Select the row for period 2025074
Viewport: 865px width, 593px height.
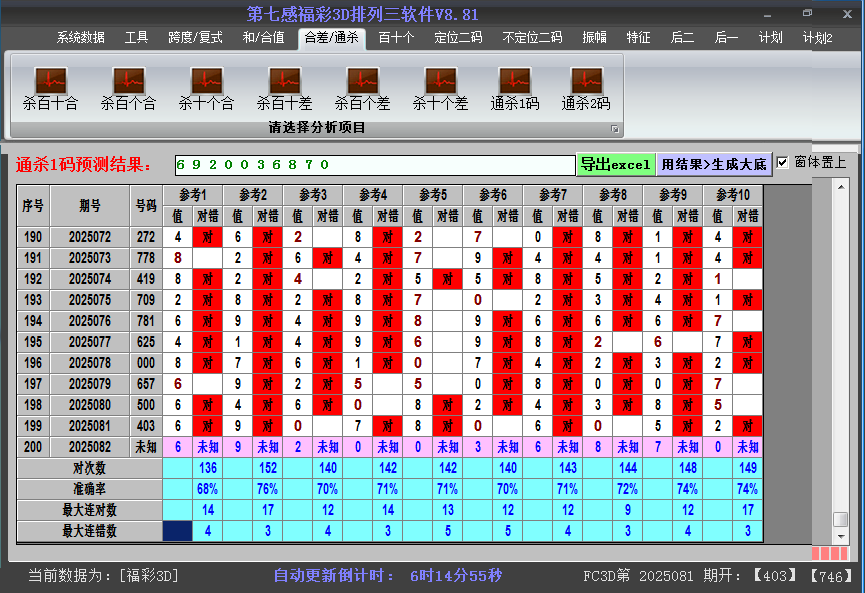coord(390,279)
